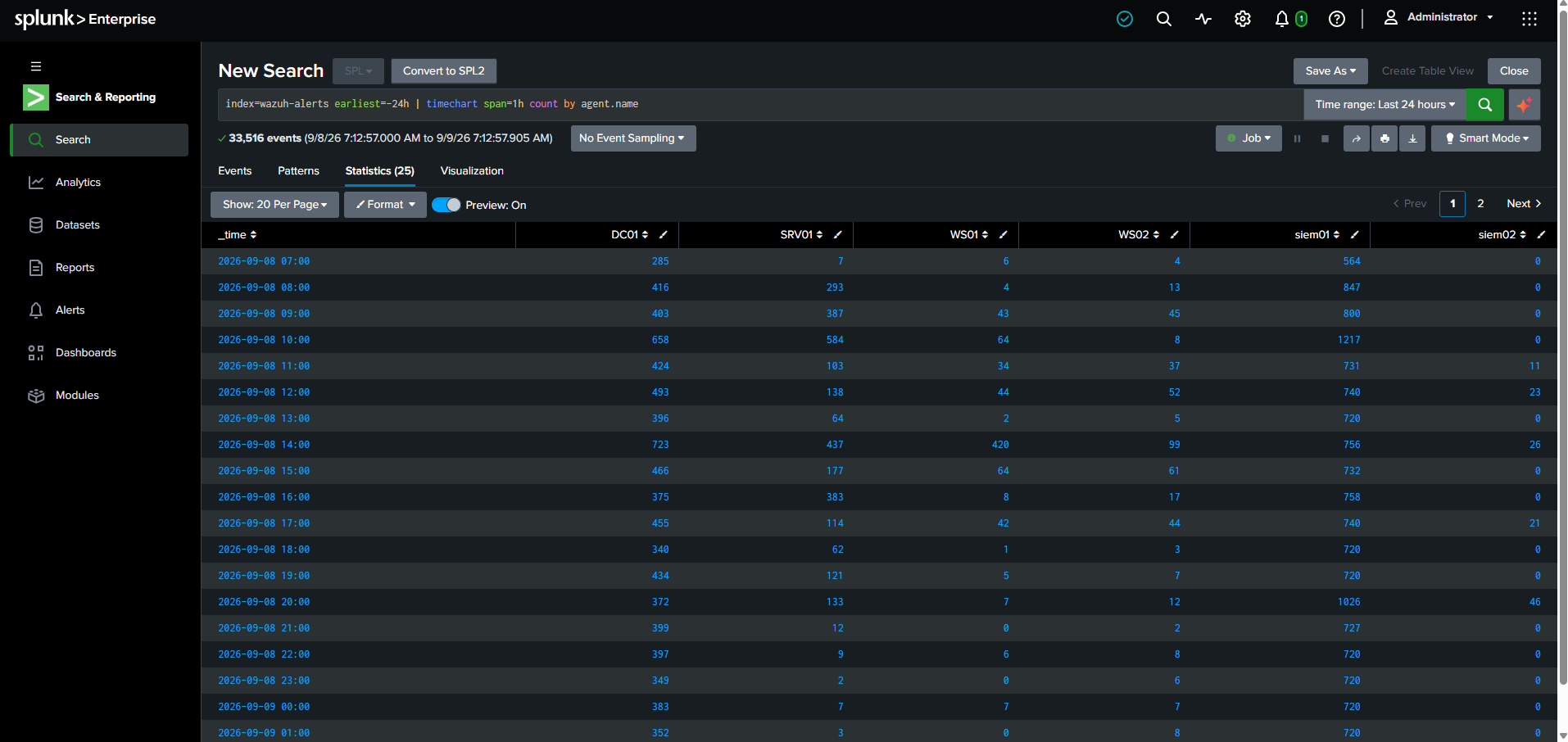
Task: Open the Save As dropdown
Action: (x=1330, y=71)
